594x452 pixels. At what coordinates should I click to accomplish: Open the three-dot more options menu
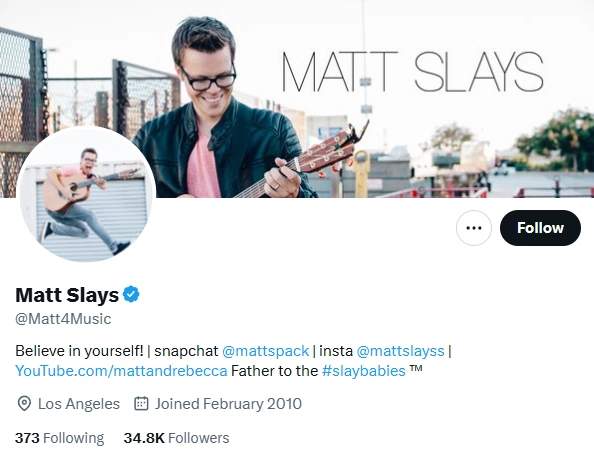(474, 228)
